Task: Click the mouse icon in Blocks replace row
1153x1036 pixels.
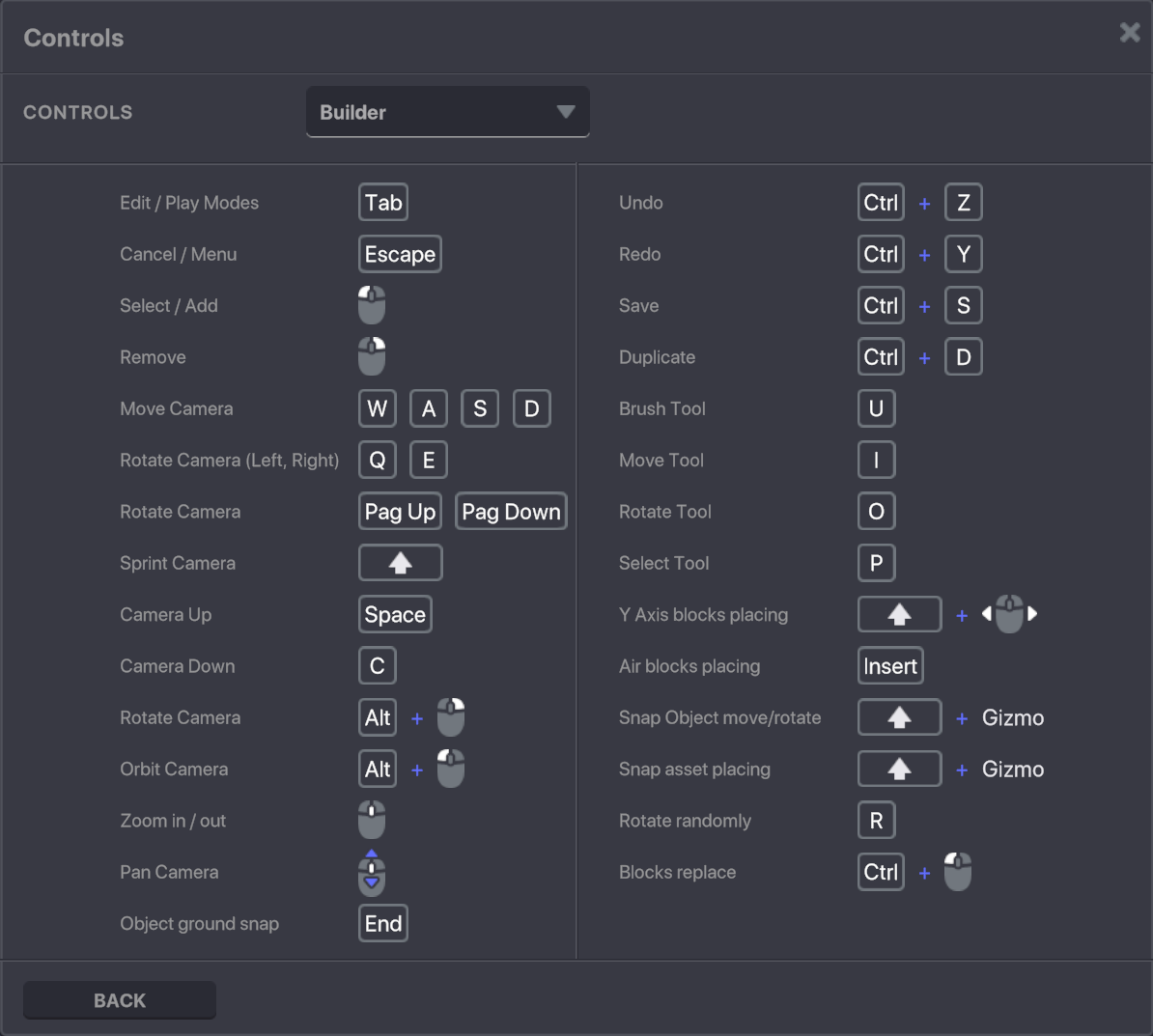Action: pos(958,872)
